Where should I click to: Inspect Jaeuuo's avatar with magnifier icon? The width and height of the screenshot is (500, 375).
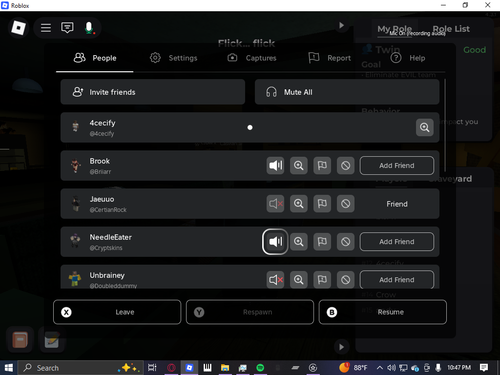pyautogui.click(x=299, y=203)
